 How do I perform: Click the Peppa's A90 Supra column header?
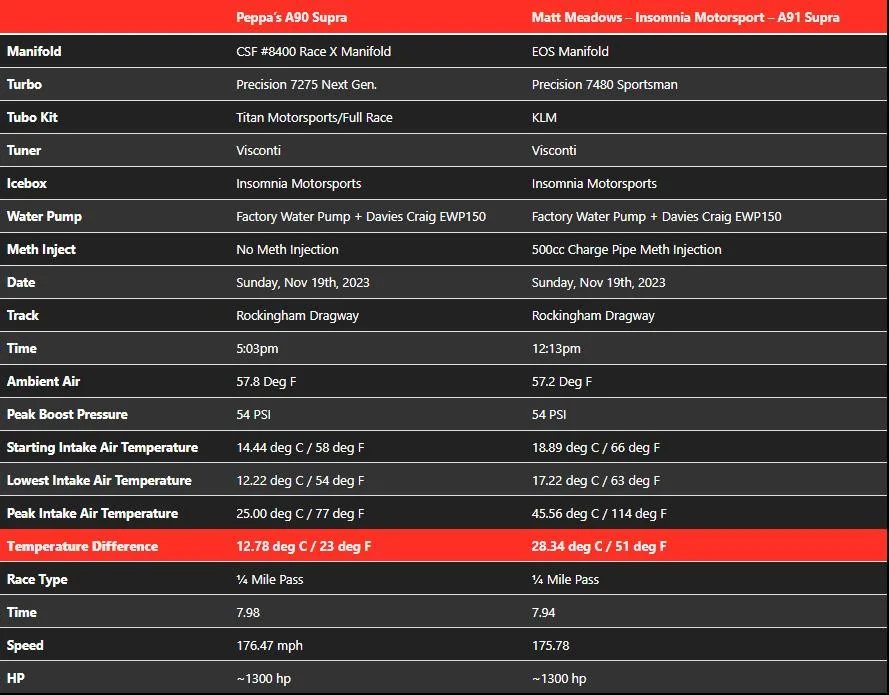click(x=291, y=18)
